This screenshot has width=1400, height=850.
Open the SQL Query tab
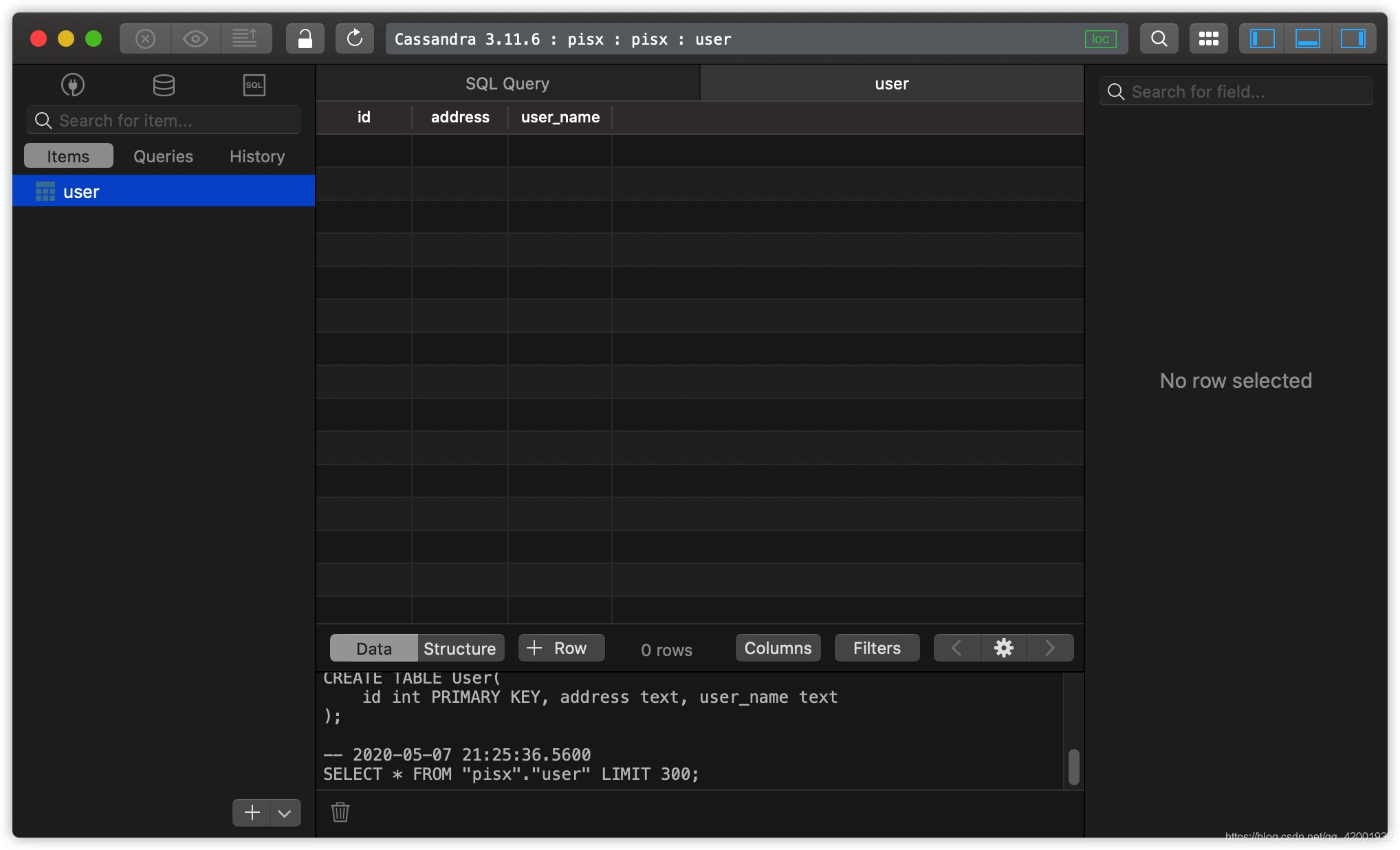[x=507, y=84]
